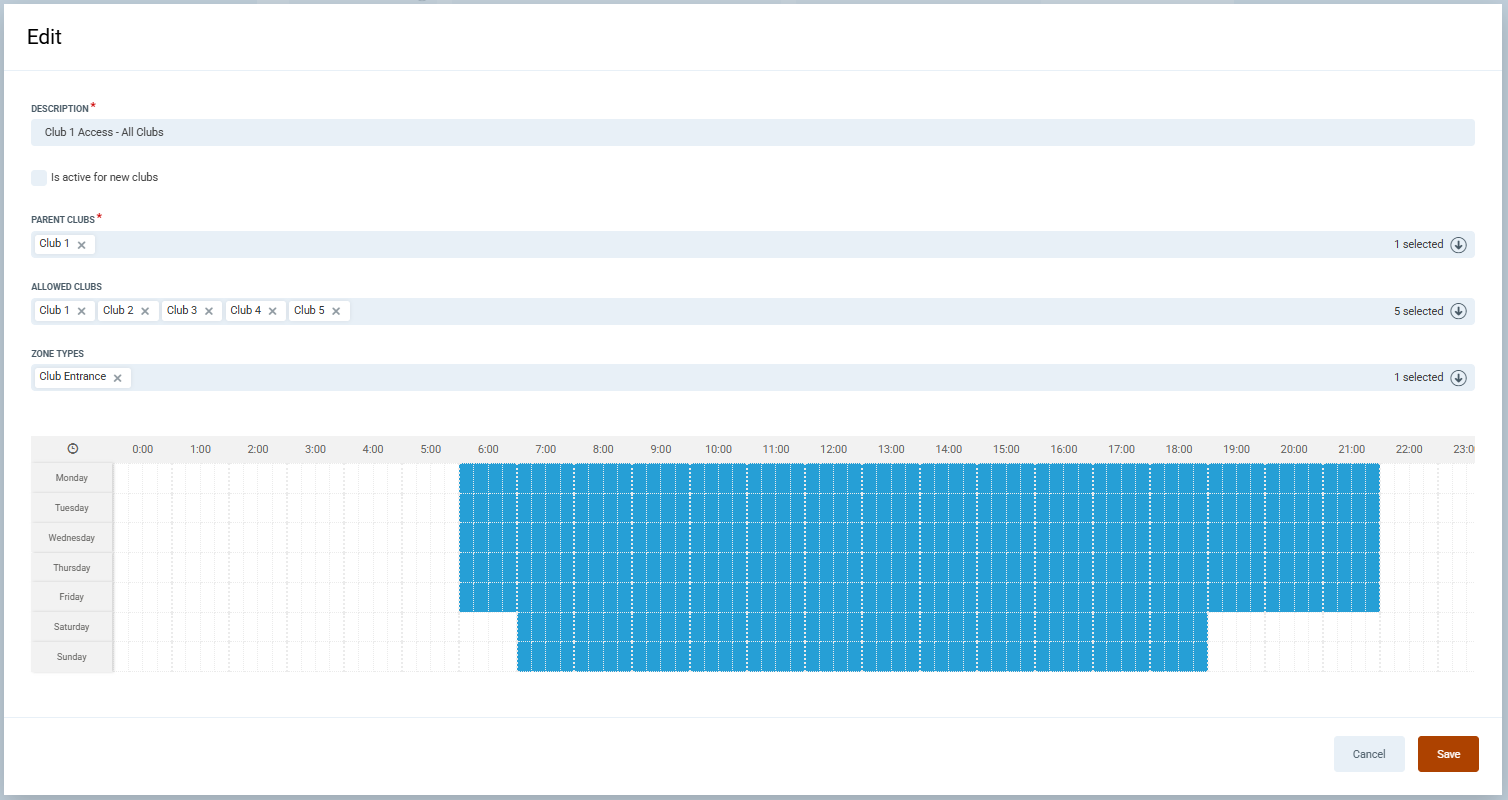Click into the Description text field
1508x800 pixels.
(x=752, y=132)
